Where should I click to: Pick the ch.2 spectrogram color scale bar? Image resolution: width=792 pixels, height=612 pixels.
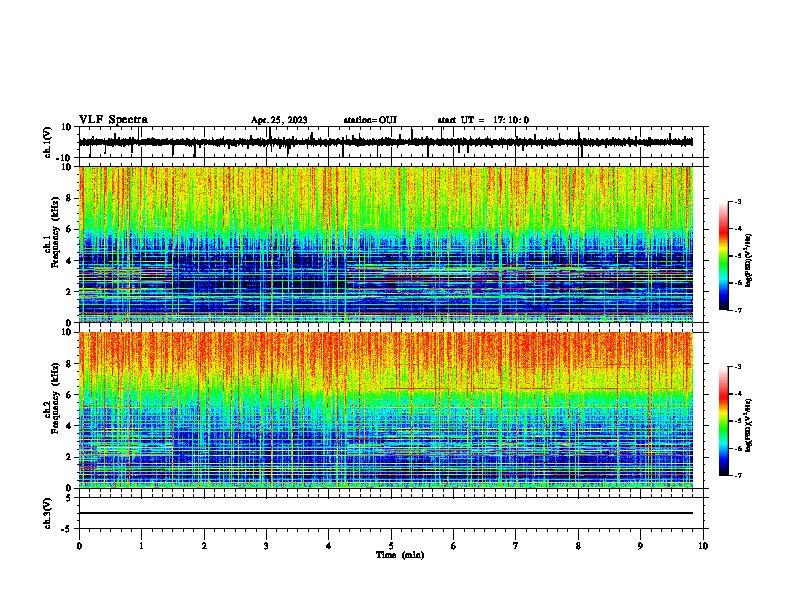coord(723,421)
